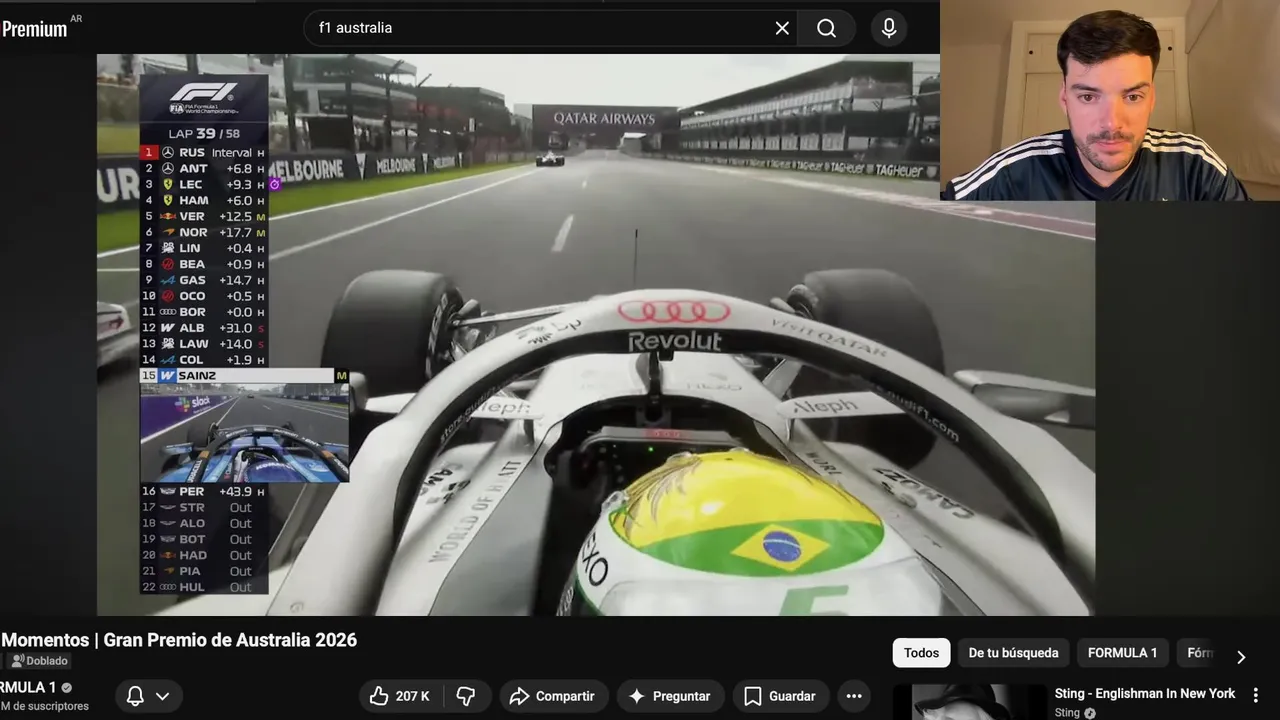Click the webcam overlay of the streamer
The height and width of the screenshot is (720, 1280).
[1110, 100]
